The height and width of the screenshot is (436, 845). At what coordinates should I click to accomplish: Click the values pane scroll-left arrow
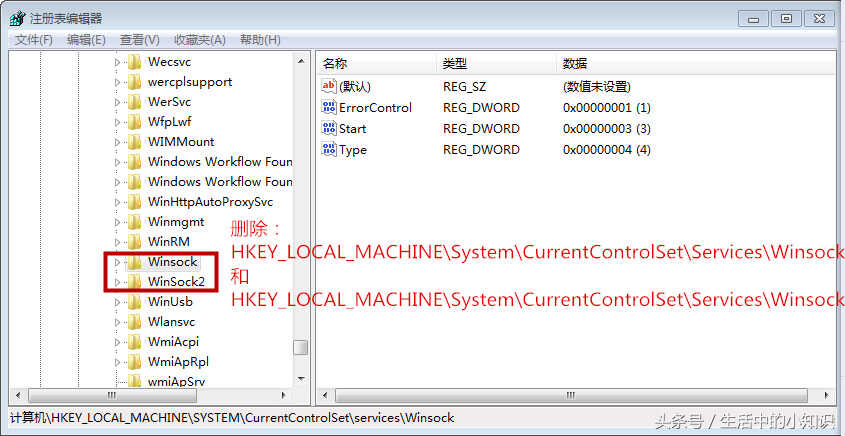click(x=325, y=396)
